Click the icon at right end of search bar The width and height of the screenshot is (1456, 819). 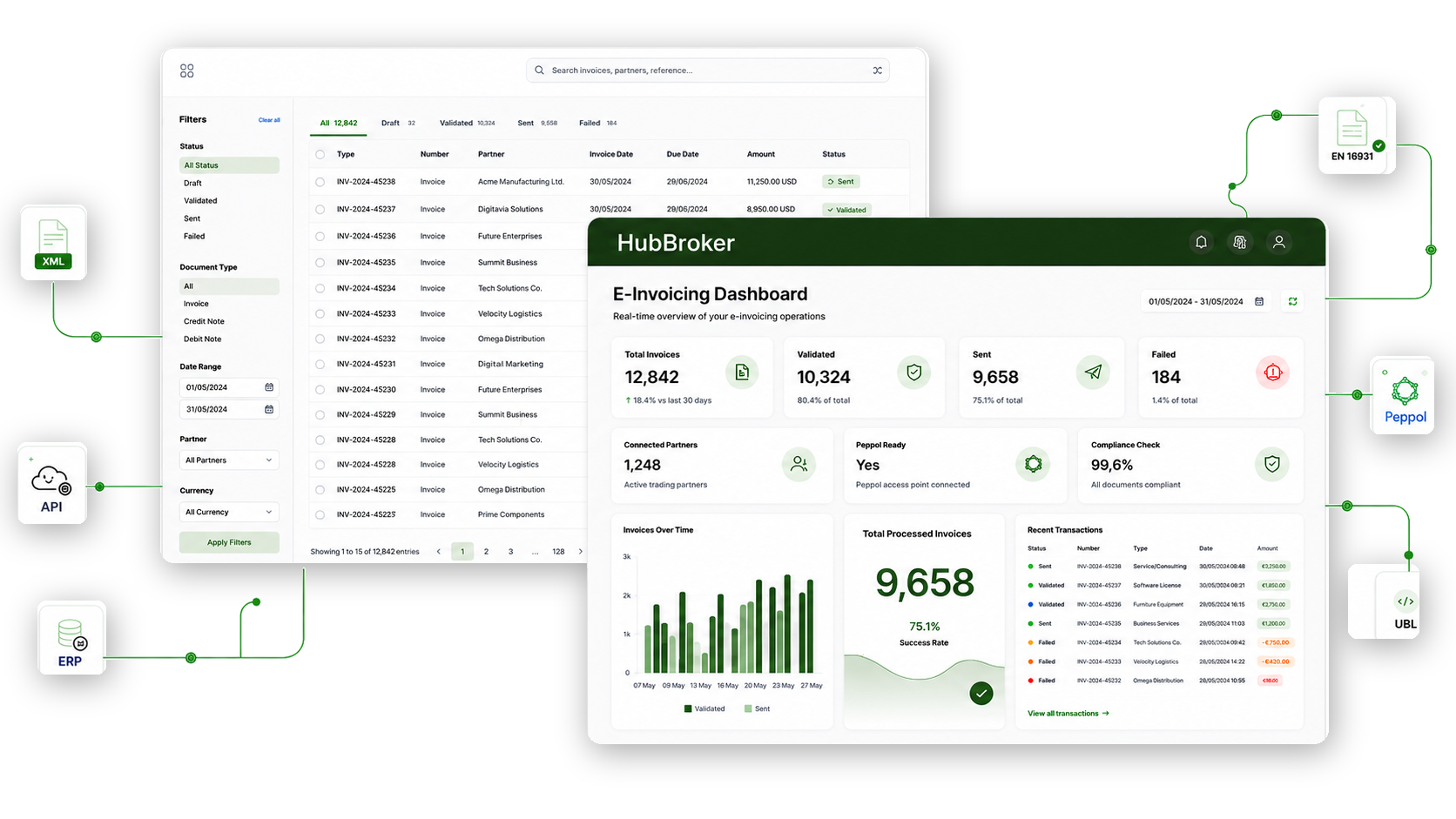(878, 70)
